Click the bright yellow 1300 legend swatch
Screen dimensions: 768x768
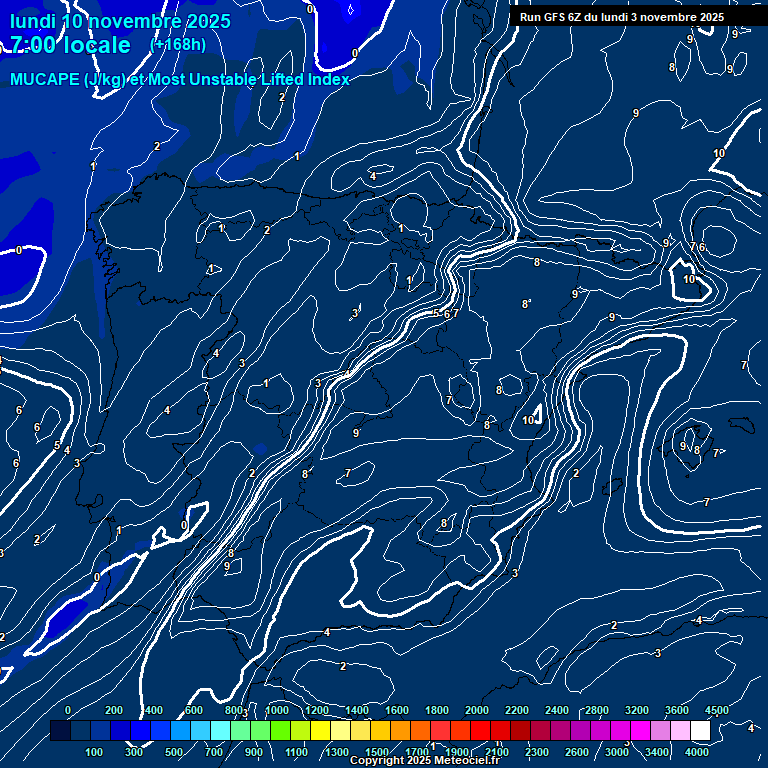point(320,731)
